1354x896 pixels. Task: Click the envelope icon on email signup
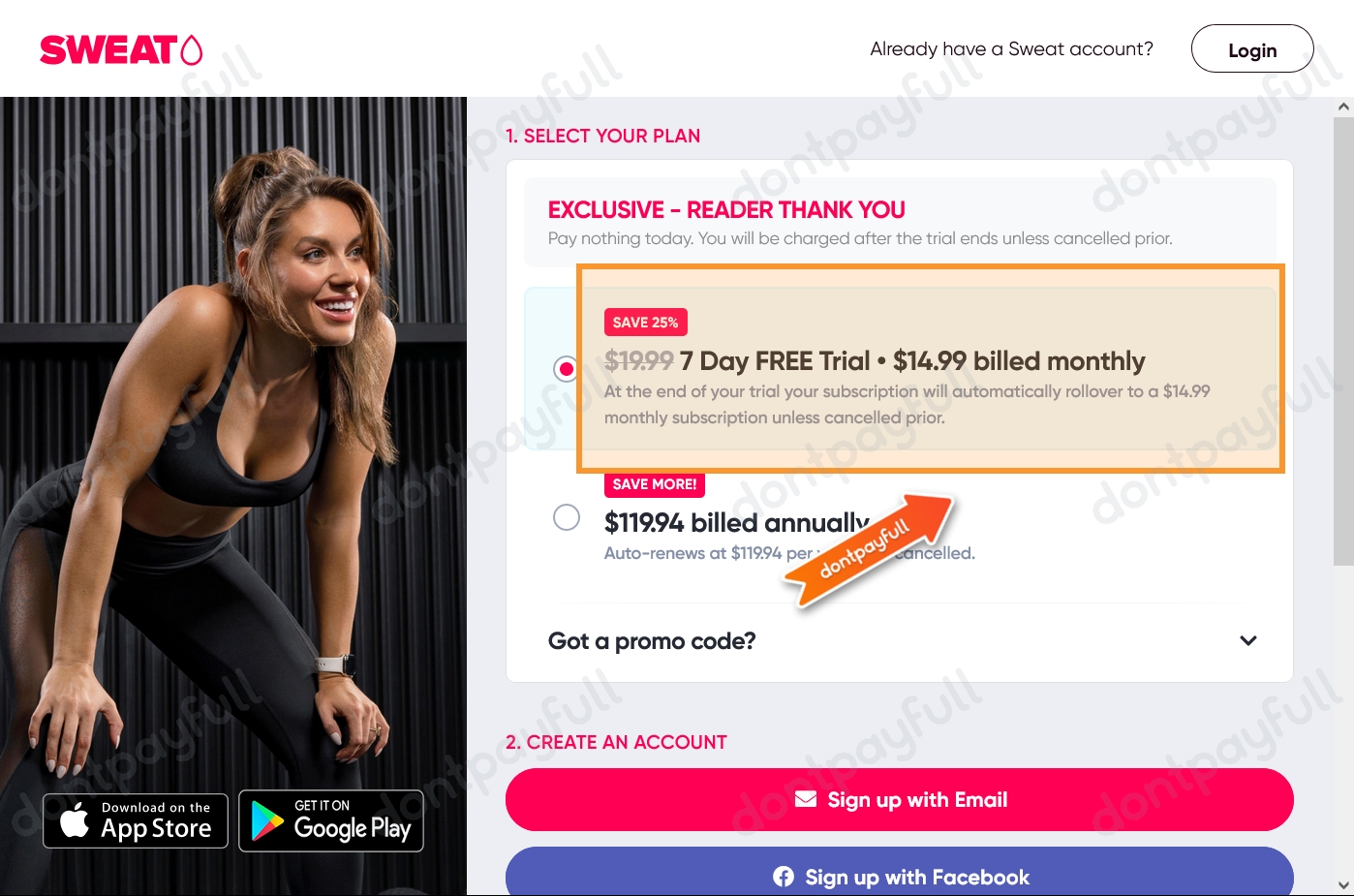[806, 799]
